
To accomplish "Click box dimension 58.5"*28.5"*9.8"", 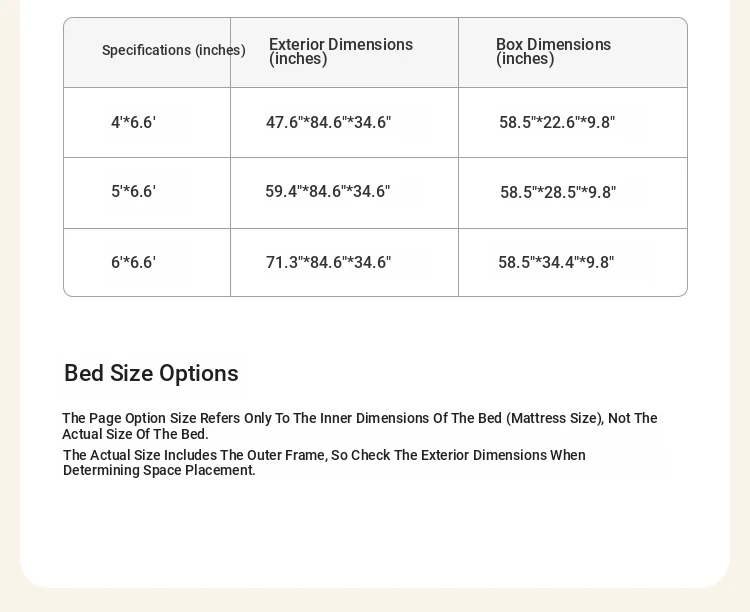I will coord(558,192).
